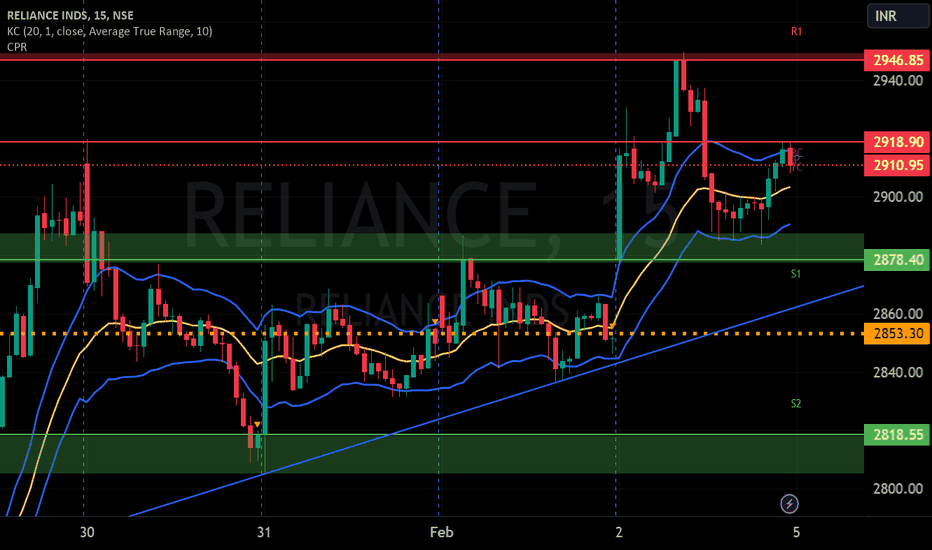This screenshot has height=550, width=932.
Task: Click the 30 date label on time axis
Action: 87,532
